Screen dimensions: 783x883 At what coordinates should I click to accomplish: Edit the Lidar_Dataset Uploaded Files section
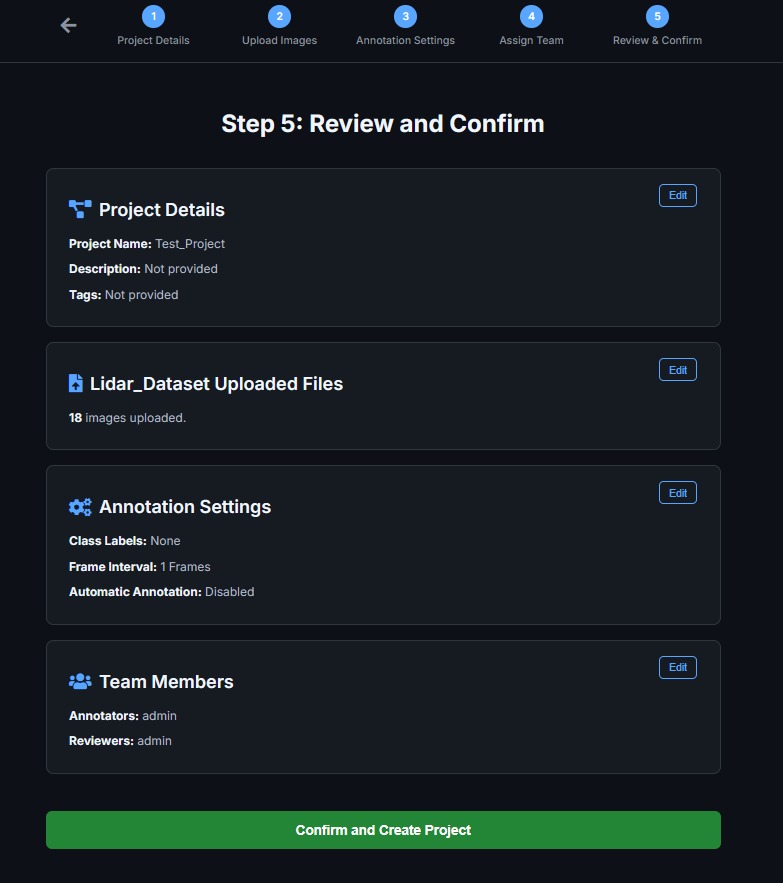pos(677,370)
